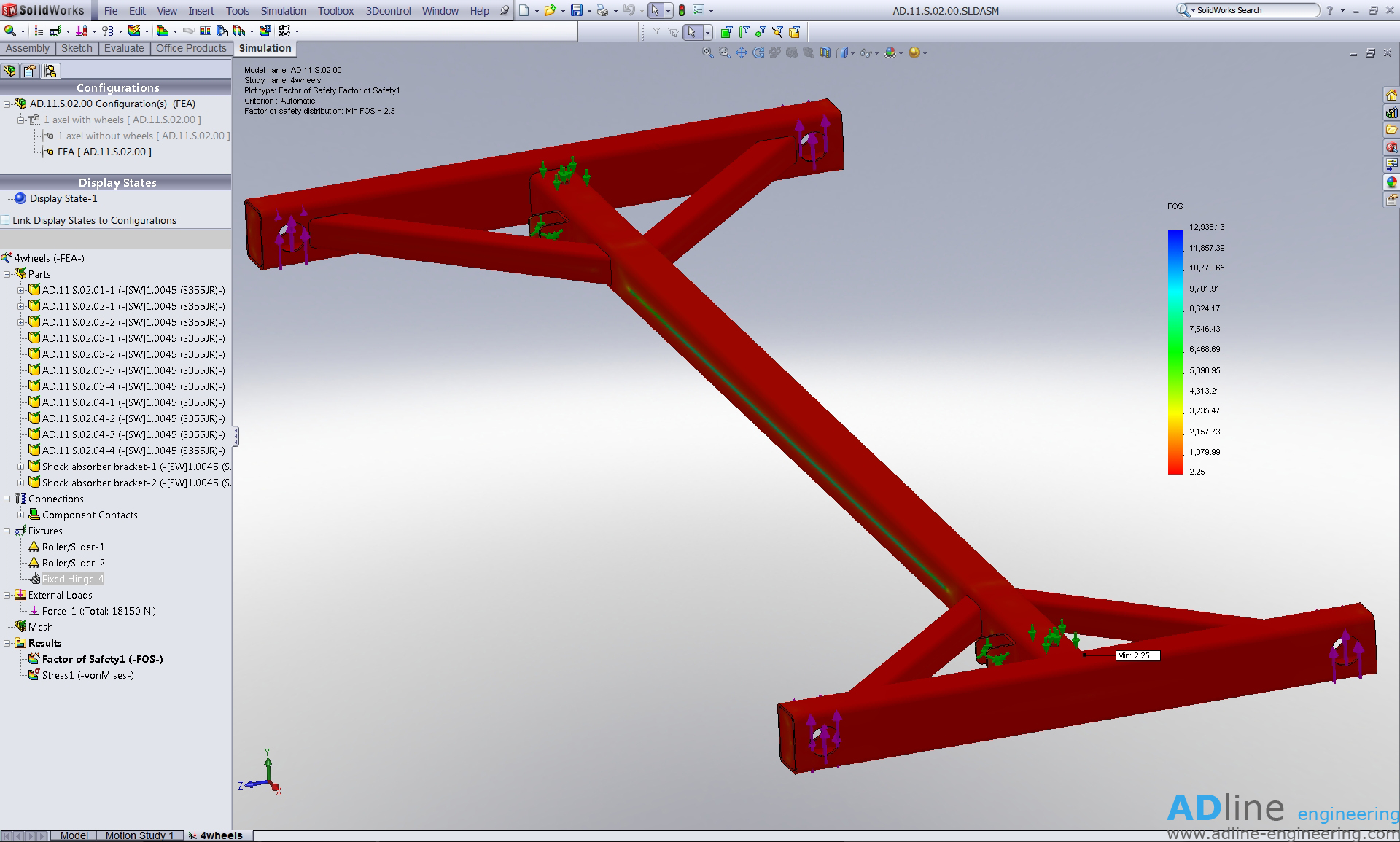Click the Connections Advisor icon
Viewport: 1400px width, 842px height.
[x=108, y=31]
